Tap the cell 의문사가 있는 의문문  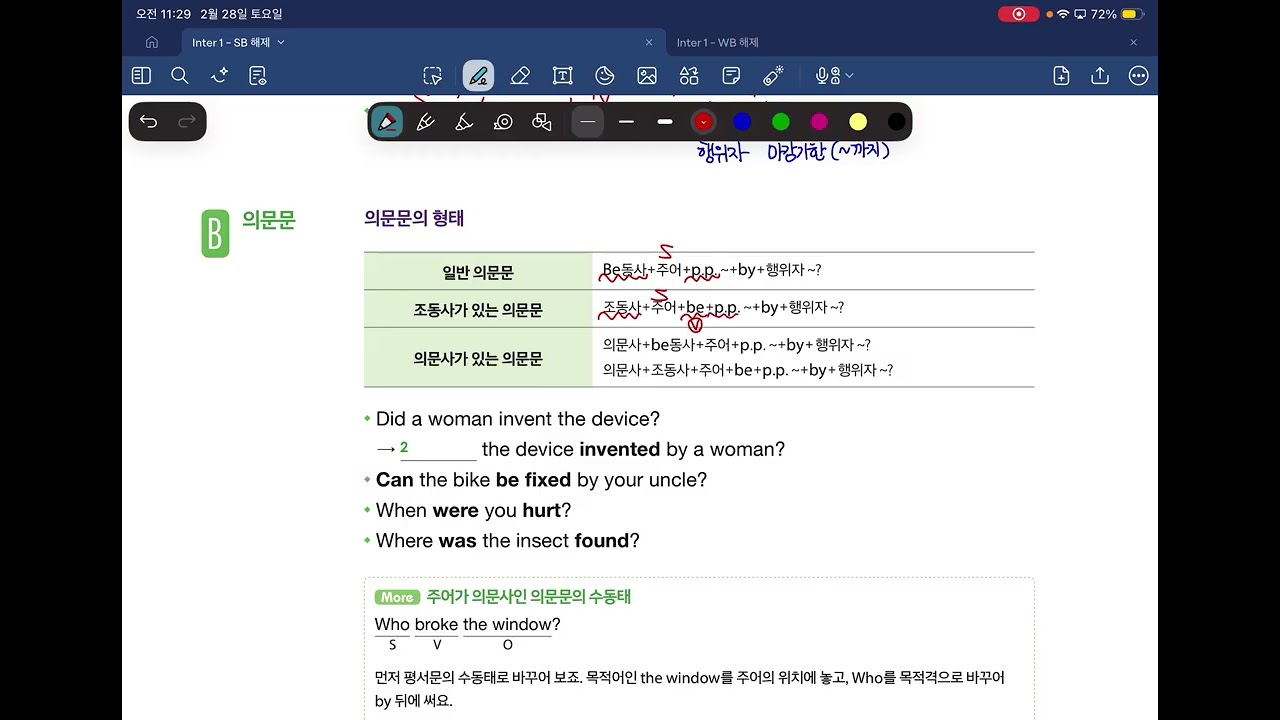(478, 358)
